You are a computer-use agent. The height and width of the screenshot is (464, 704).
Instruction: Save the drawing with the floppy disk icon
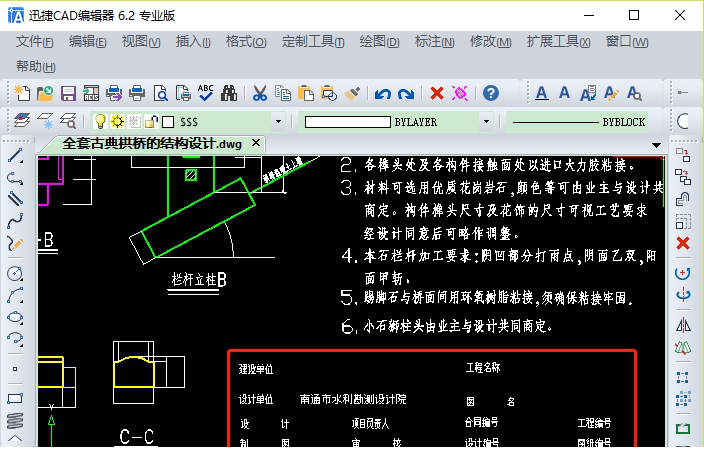(x=68, y=93)
